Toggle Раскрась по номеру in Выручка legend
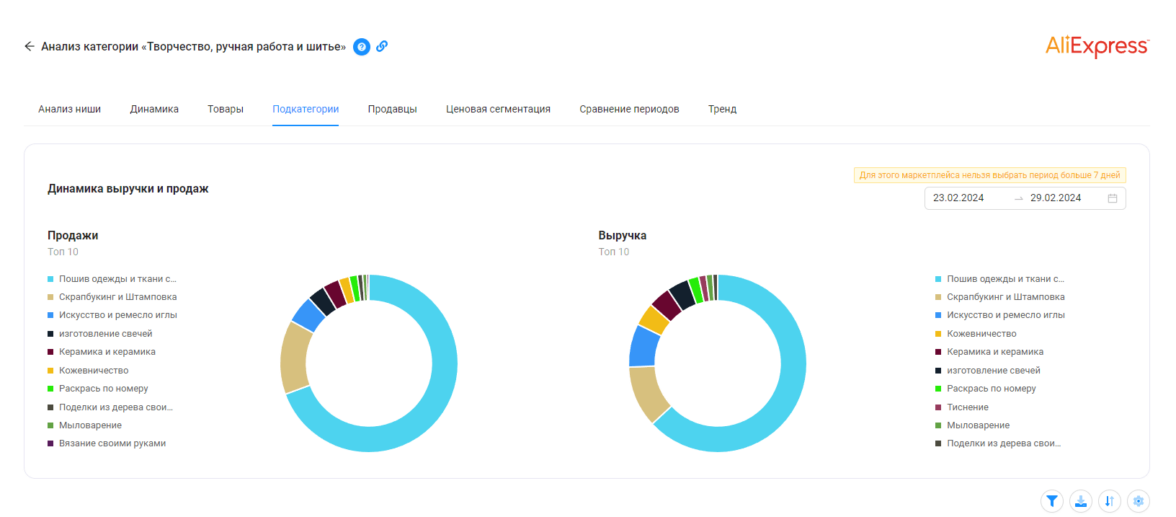The height and width of the screenshot is (517, 1176). [986, 388]
